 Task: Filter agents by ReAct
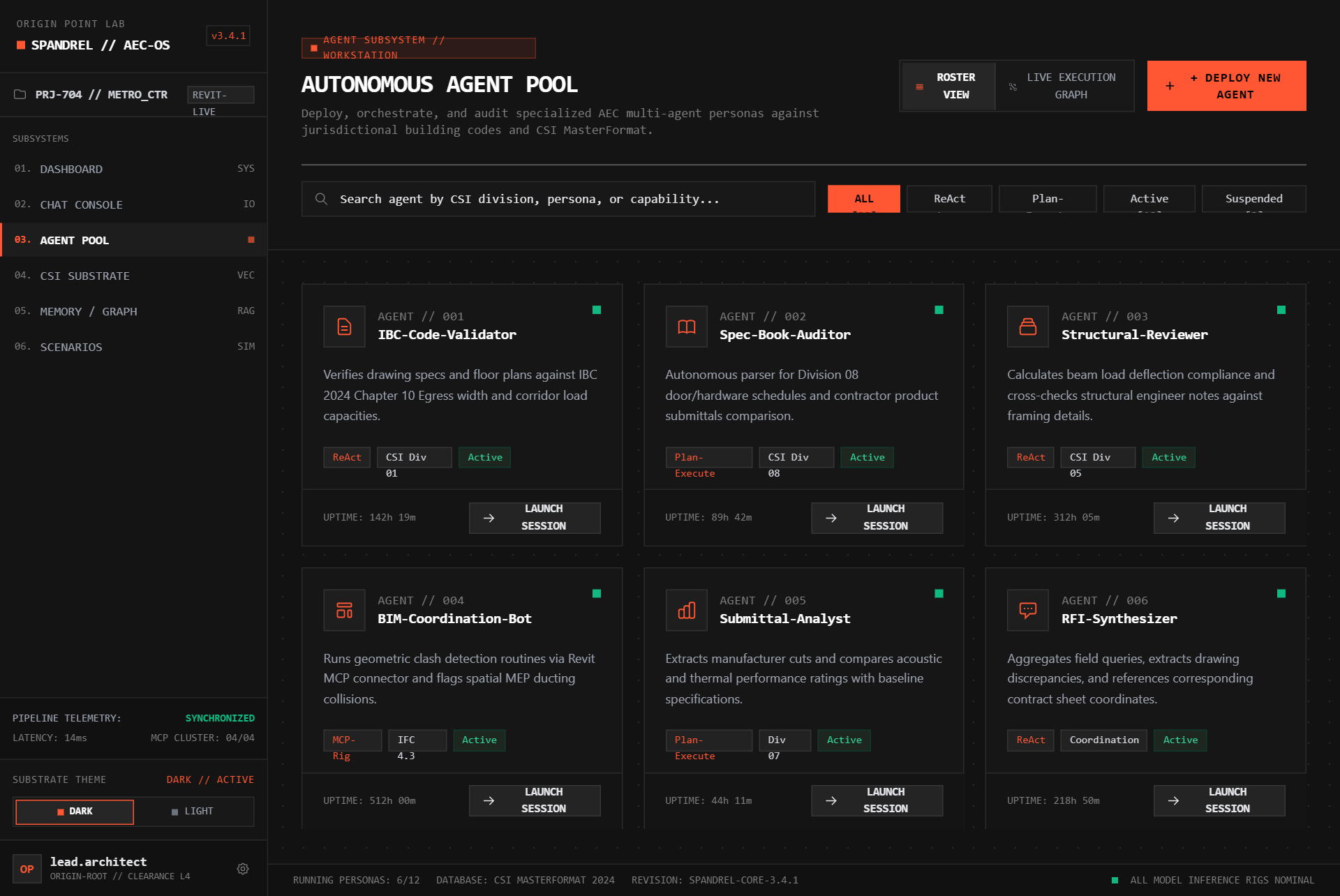tap(949, 199)
